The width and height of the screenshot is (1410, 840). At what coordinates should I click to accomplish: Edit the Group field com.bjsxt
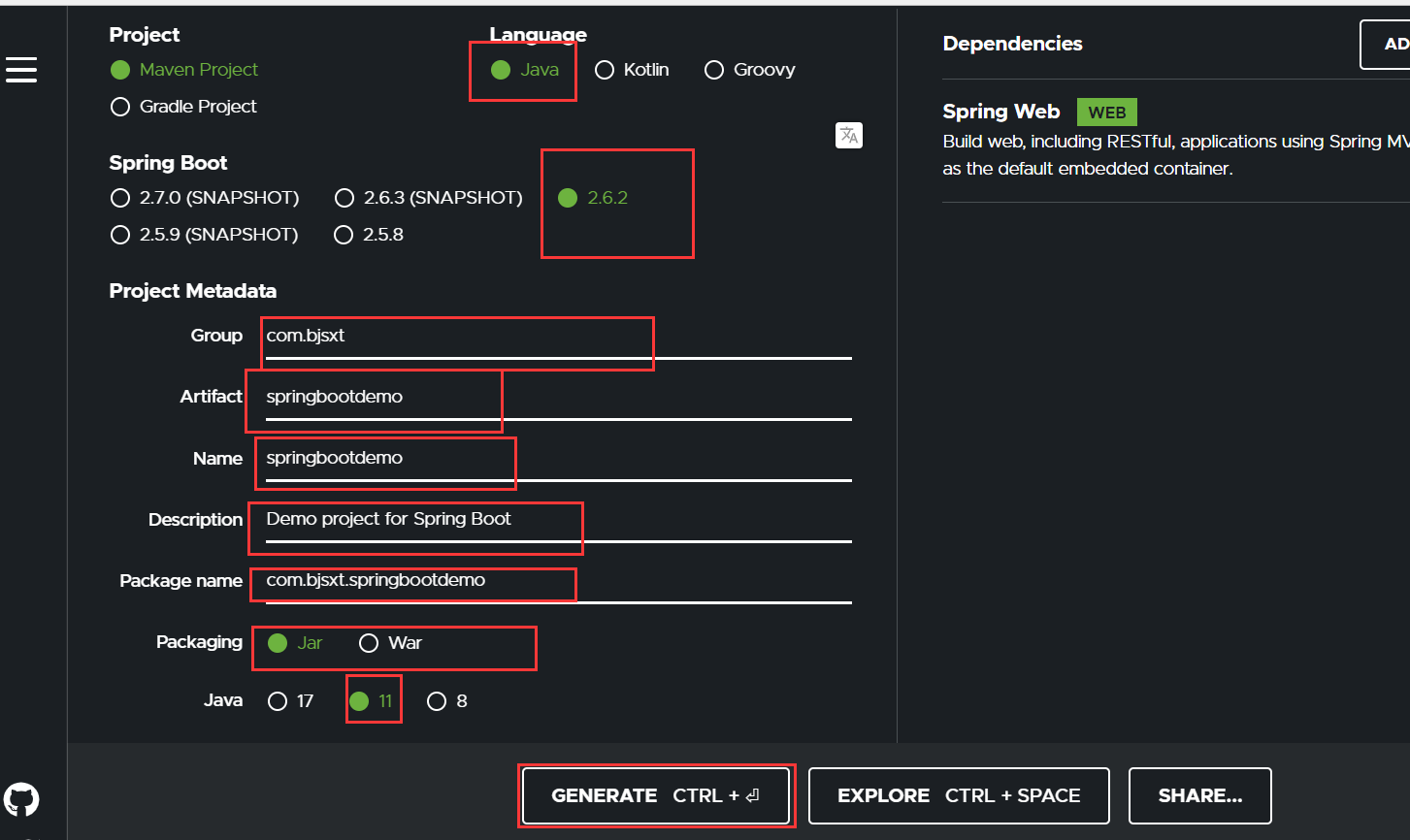[x=559, y=338]
